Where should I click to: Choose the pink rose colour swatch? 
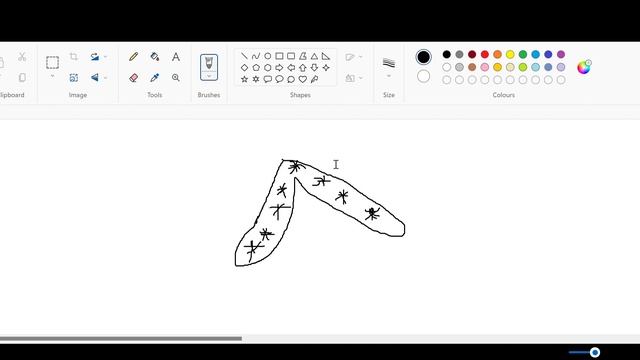coord(485,67)
